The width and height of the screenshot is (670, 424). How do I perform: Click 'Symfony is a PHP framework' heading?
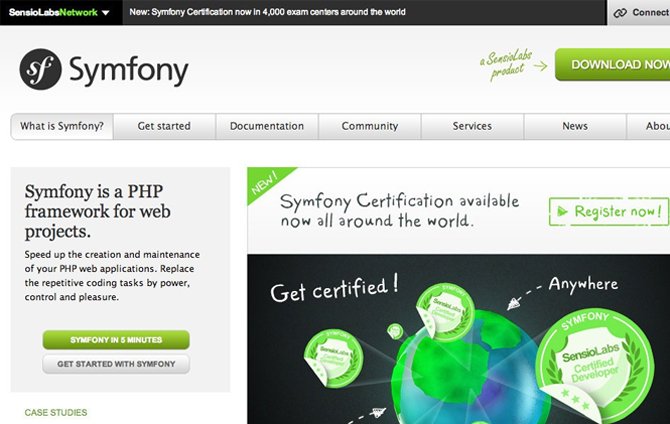pyautogui.click(x=98, y=211)
